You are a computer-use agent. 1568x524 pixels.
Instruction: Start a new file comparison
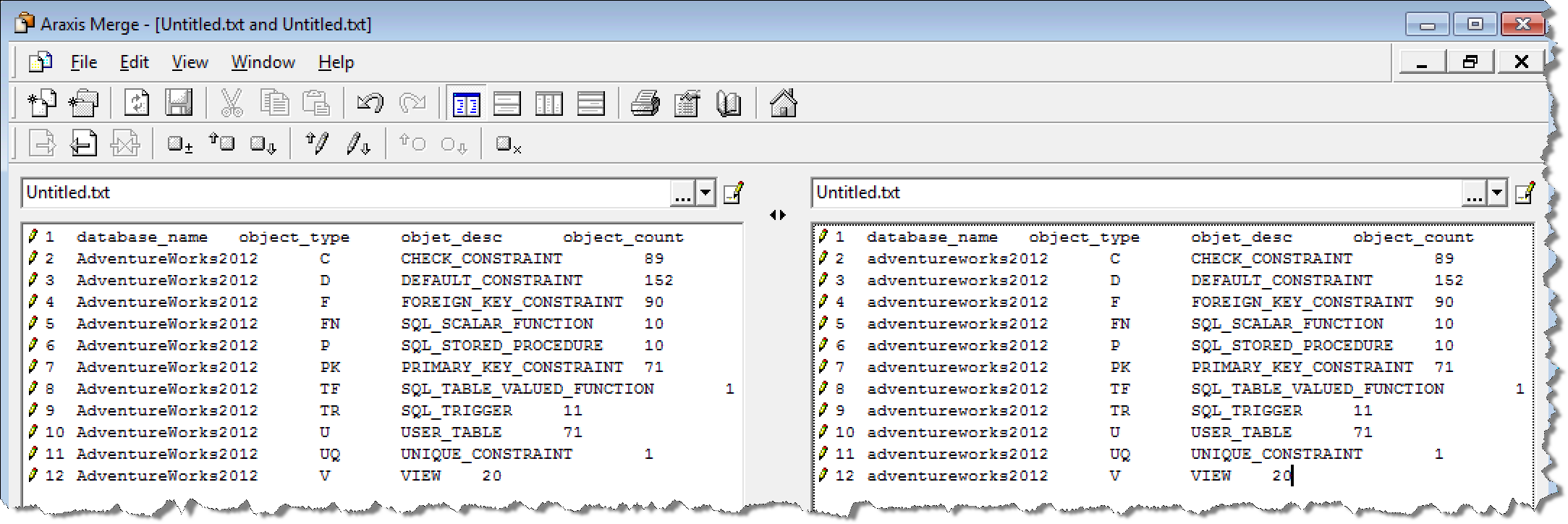click(41, 103)
